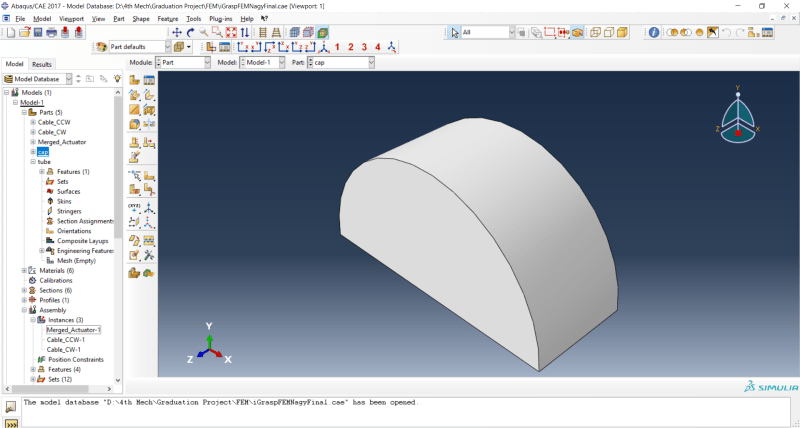The image size is (800, 428).
Task: Click the Print icon in toolbar
Action: pos(52,33)
